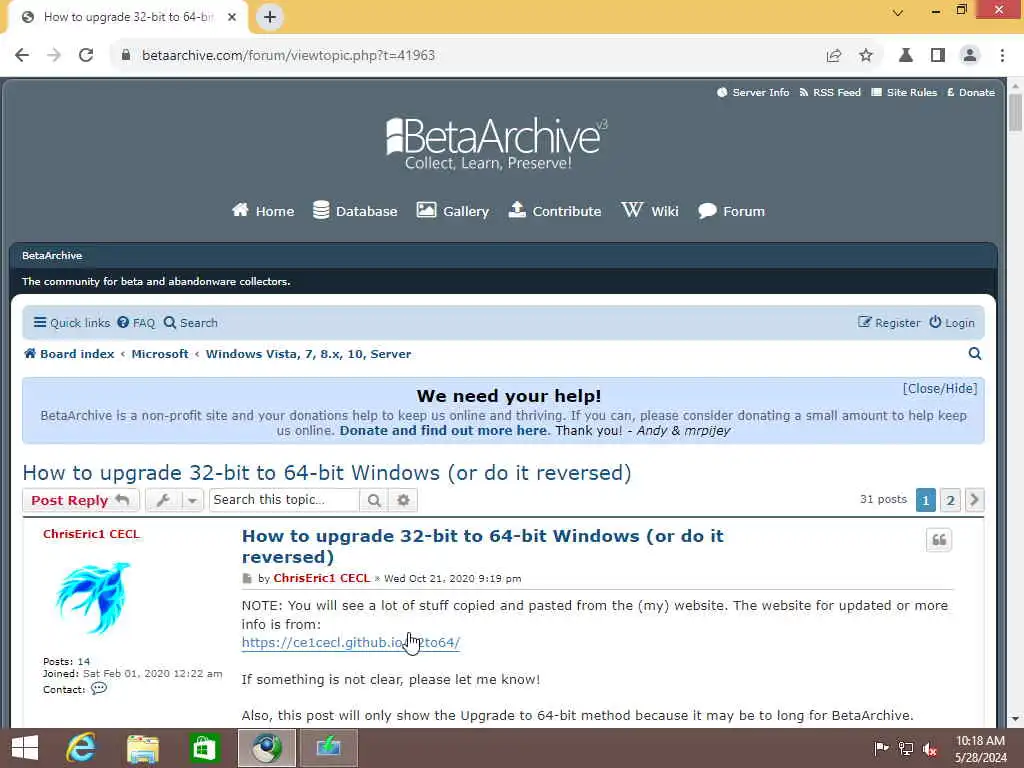
Task: Launch Internet Explorer from taskbar
Action: (x=81, y=748)
